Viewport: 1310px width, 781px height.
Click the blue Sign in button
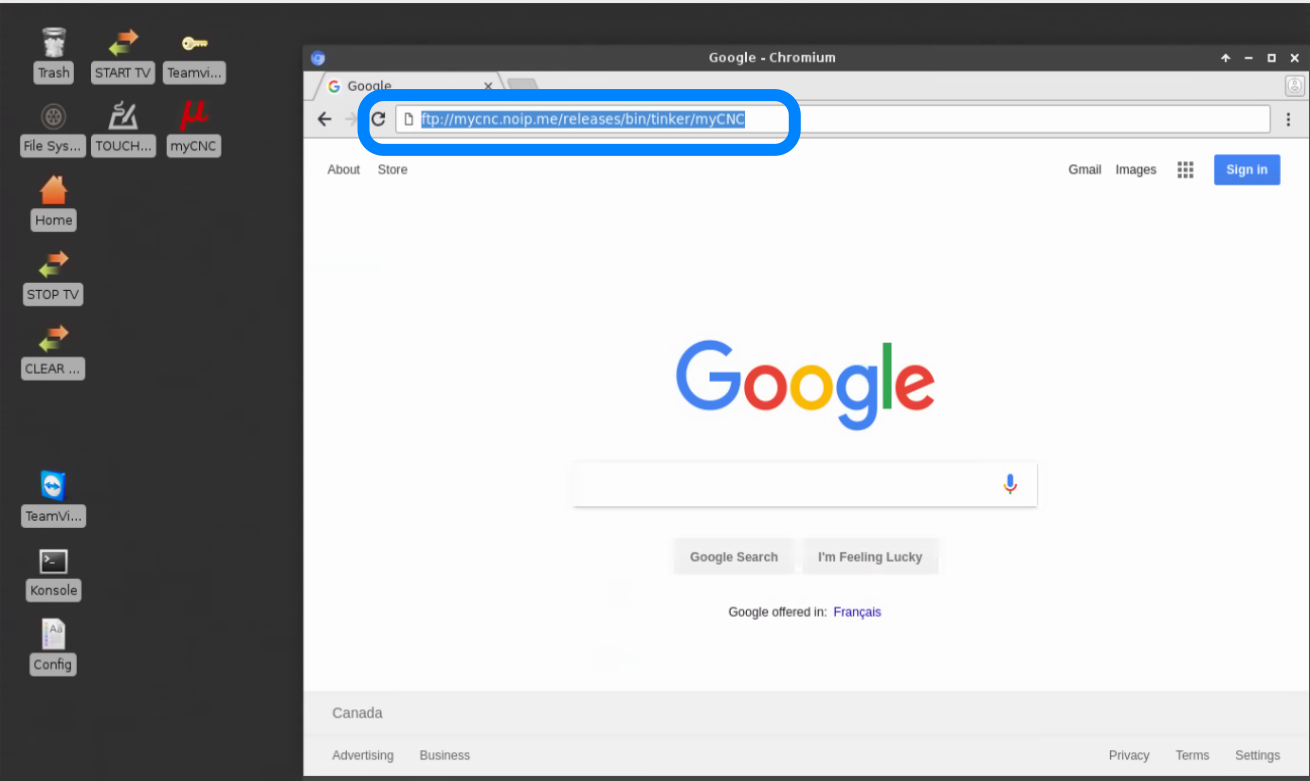click(x=1246, y=170)
